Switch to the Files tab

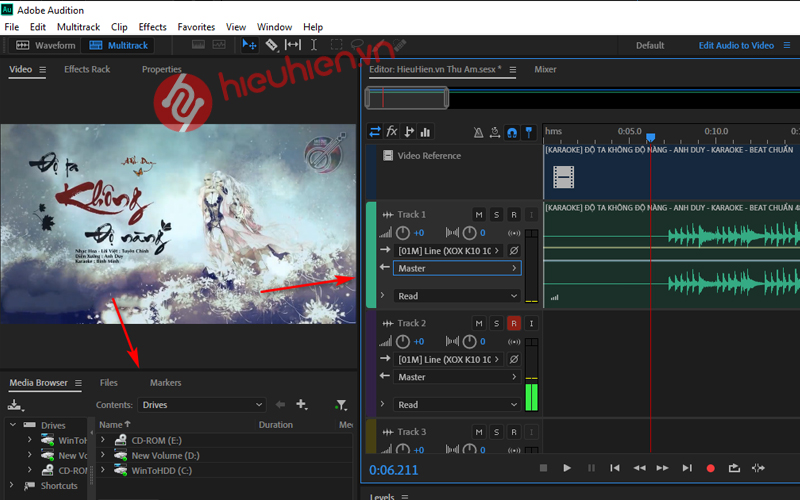pyautogui.click(x=109, y=383)
